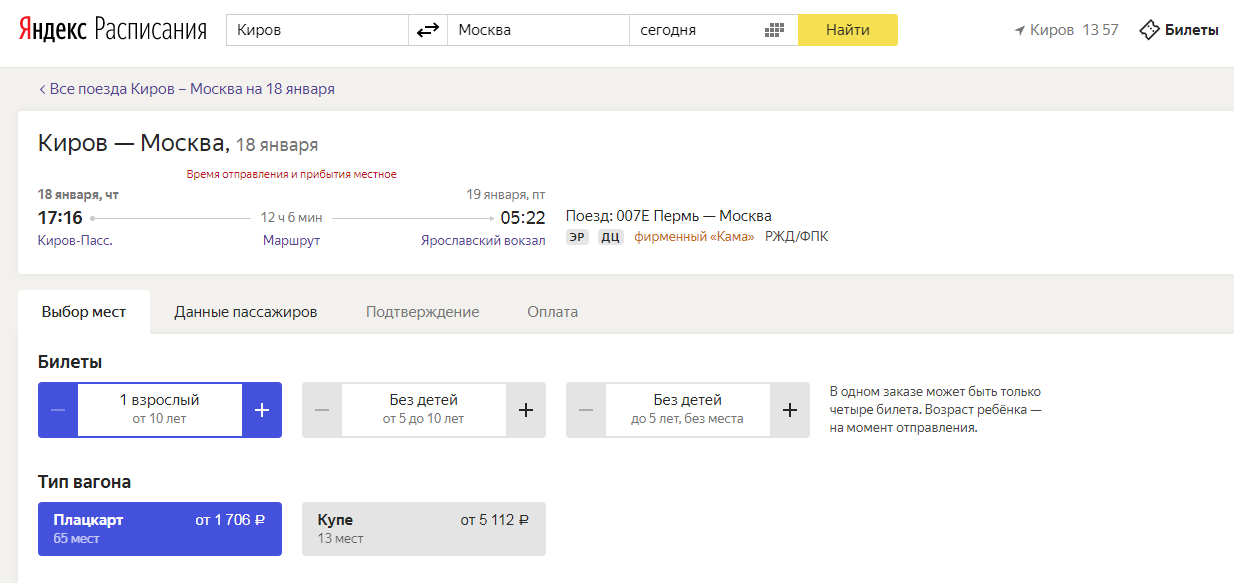Increase adult ticket count with plus

[x=262, y=410]
